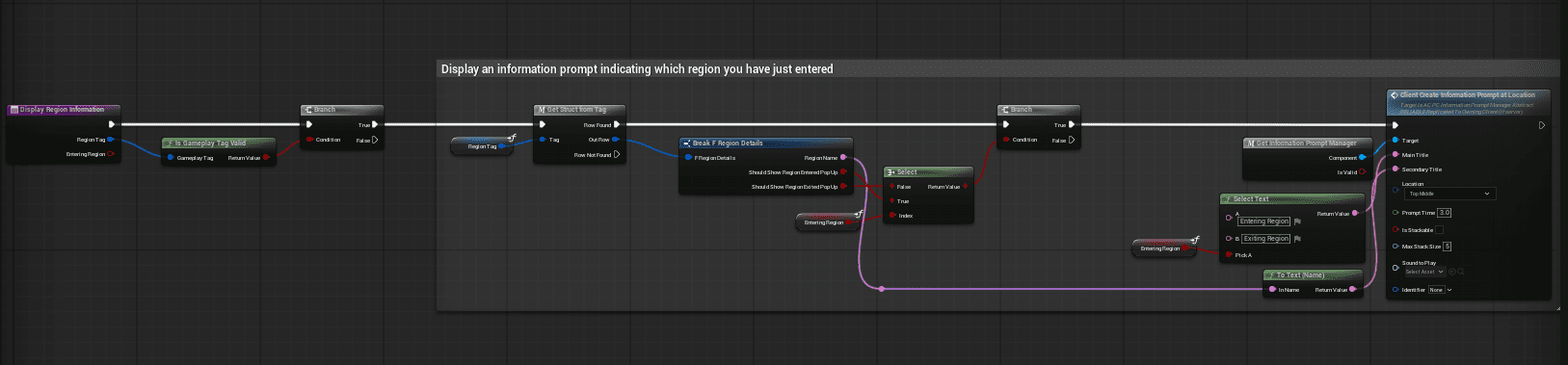The height and width of the screenshot is (365, 1568).
Task: Click the F Region Details input pin
Action: tap(687, 157)
